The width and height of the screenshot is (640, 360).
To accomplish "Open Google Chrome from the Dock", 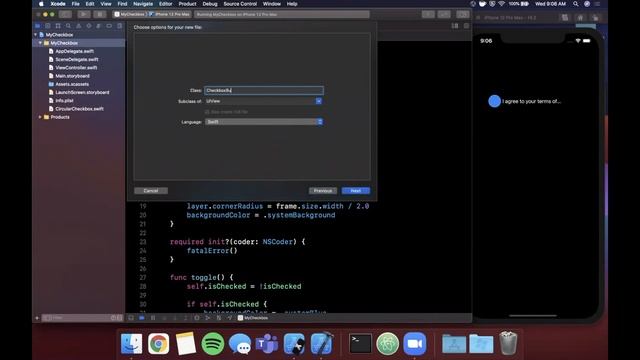I will 158,343.
